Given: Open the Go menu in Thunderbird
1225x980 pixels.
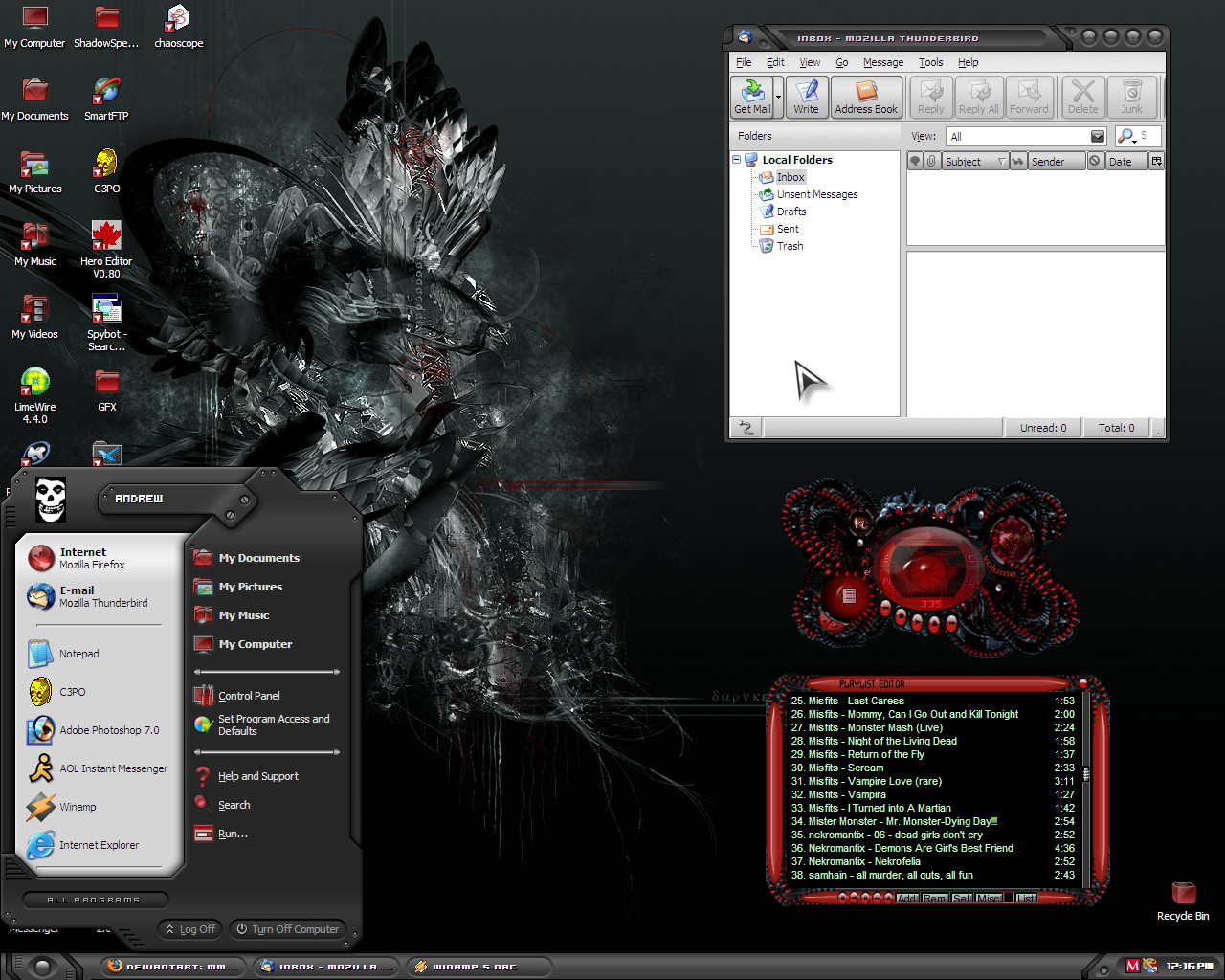Looking at the screenshot, I should 842,62.
